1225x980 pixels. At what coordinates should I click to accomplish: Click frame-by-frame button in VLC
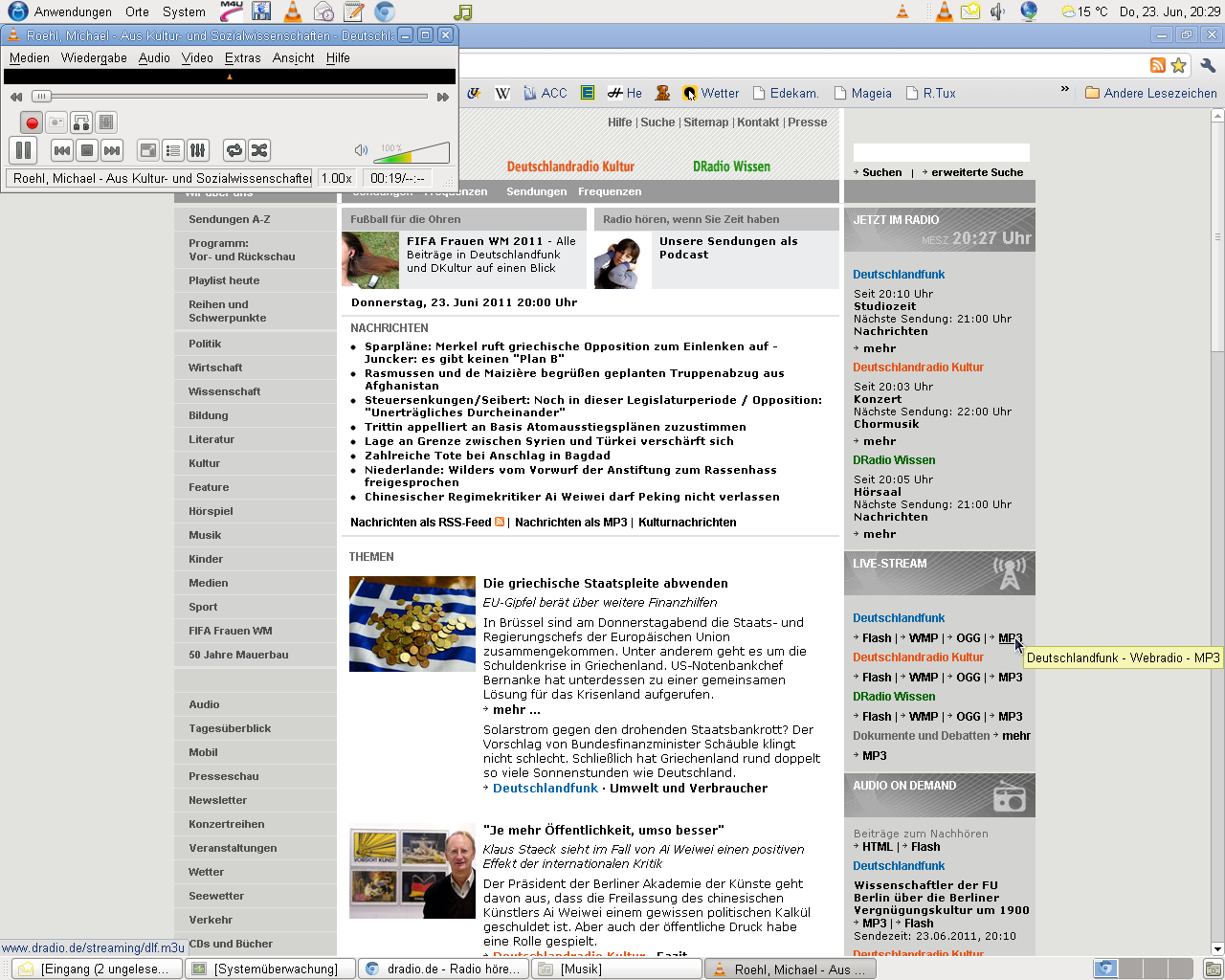[x=106, y=122]
